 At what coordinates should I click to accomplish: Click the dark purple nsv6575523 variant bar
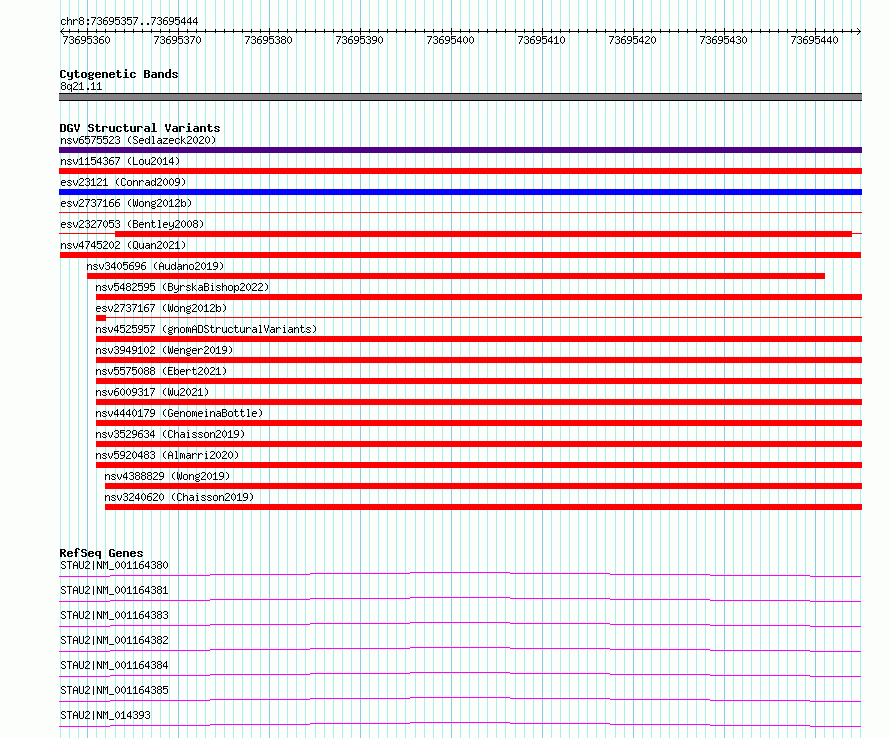pyautogui.click(x=460, y=150)
